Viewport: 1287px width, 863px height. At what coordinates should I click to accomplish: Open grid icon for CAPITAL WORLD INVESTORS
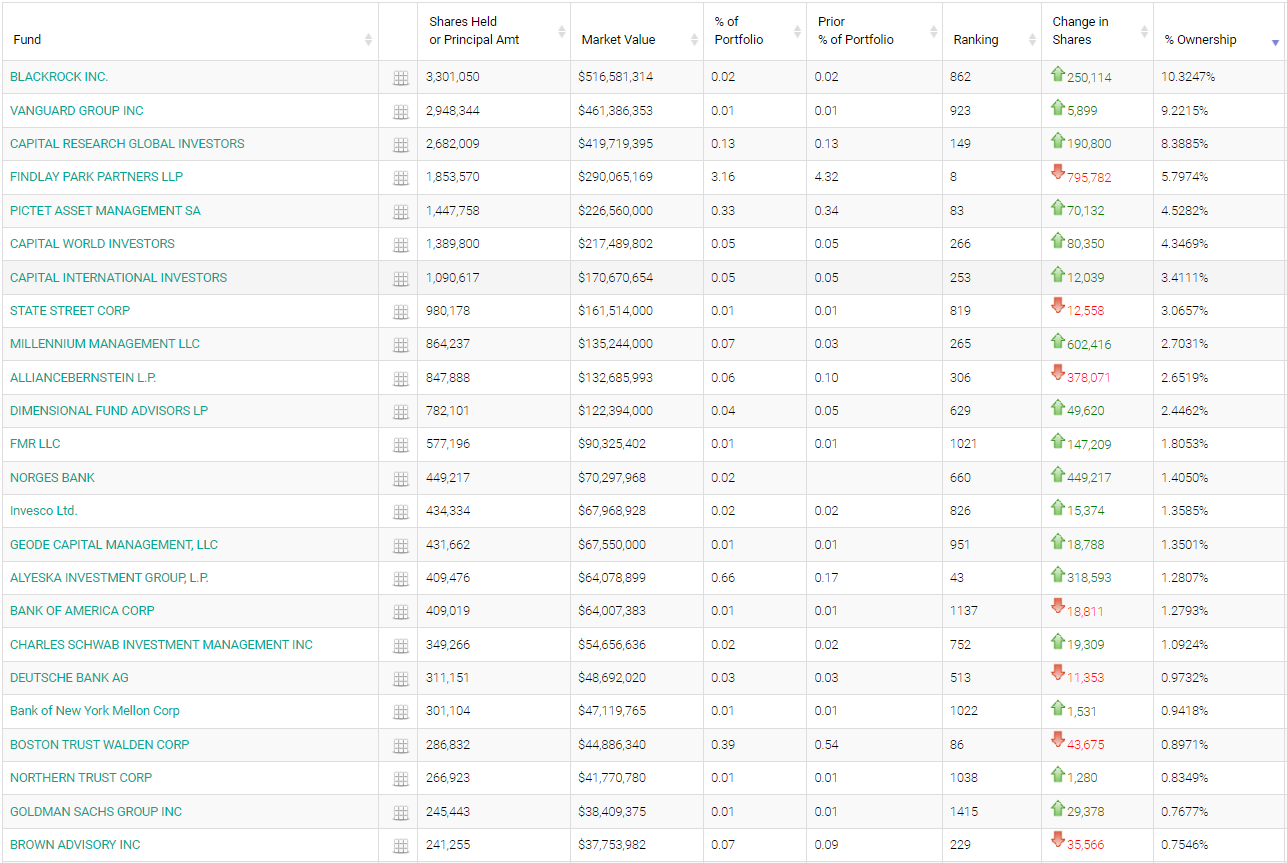tap(401, 245)
